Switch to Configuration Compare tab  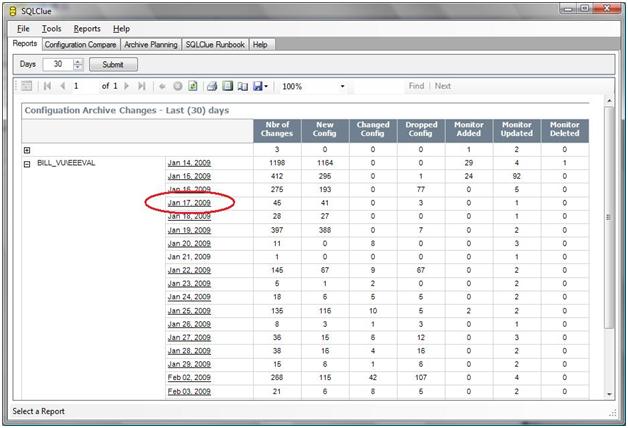[x=80, y=45]
